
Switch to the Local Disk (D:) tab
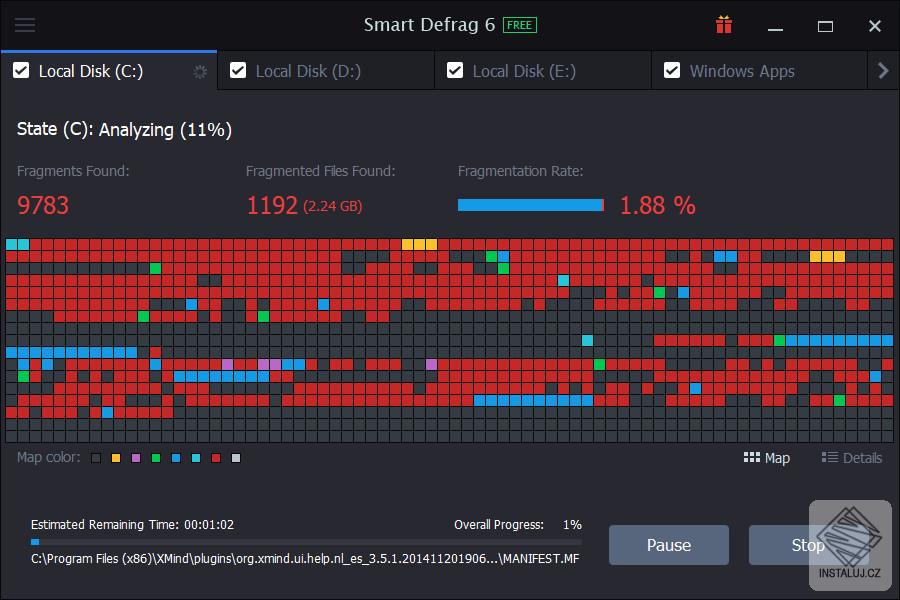coord(326,71)
